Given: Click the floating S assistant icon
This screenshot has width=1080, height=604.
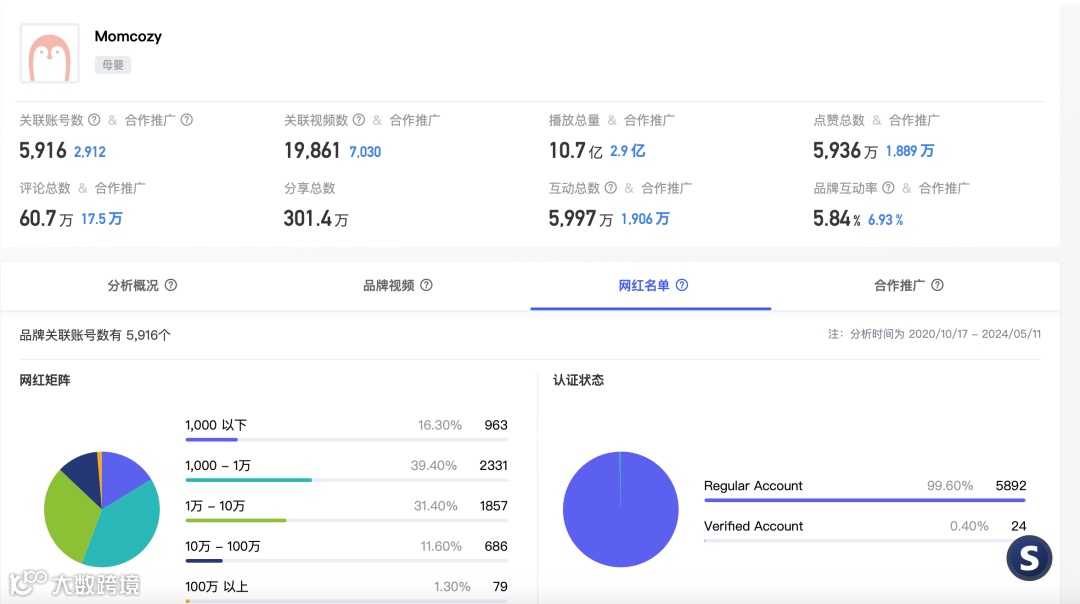Looking at the screenshot, I should point(1029,558).
